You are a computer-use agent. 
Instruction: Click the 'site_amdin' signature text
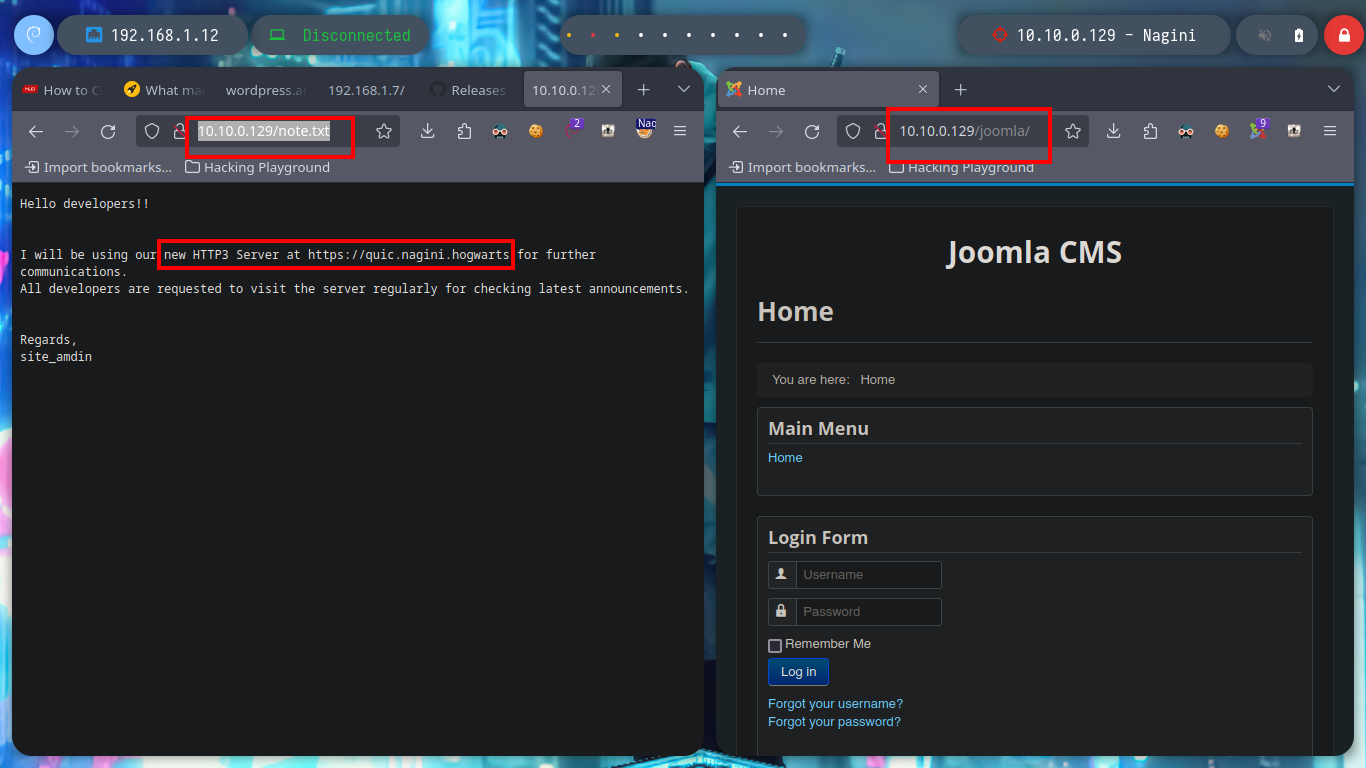tap(56, 357)
